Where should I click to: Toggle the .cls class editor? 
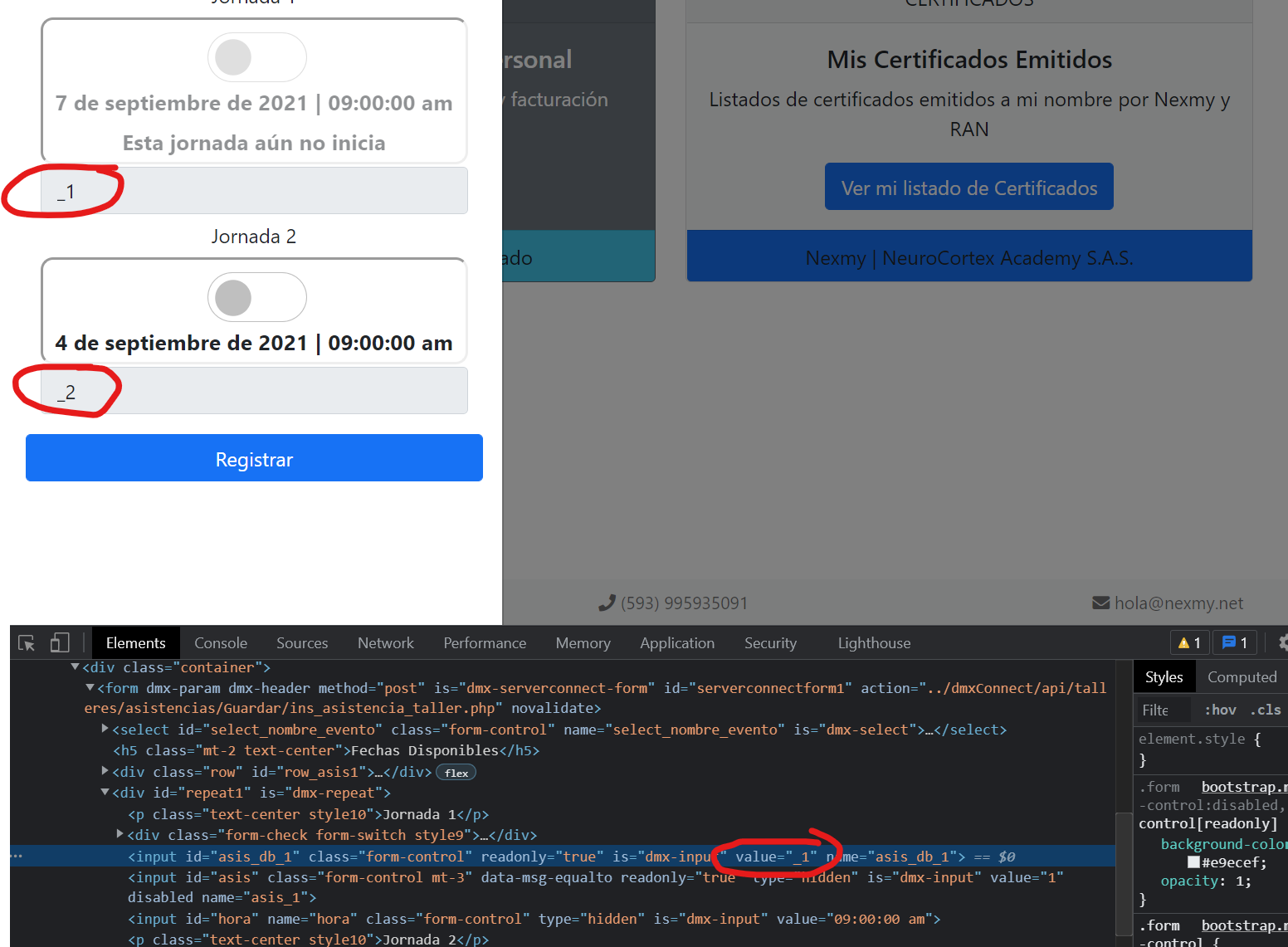[1266, 710]
